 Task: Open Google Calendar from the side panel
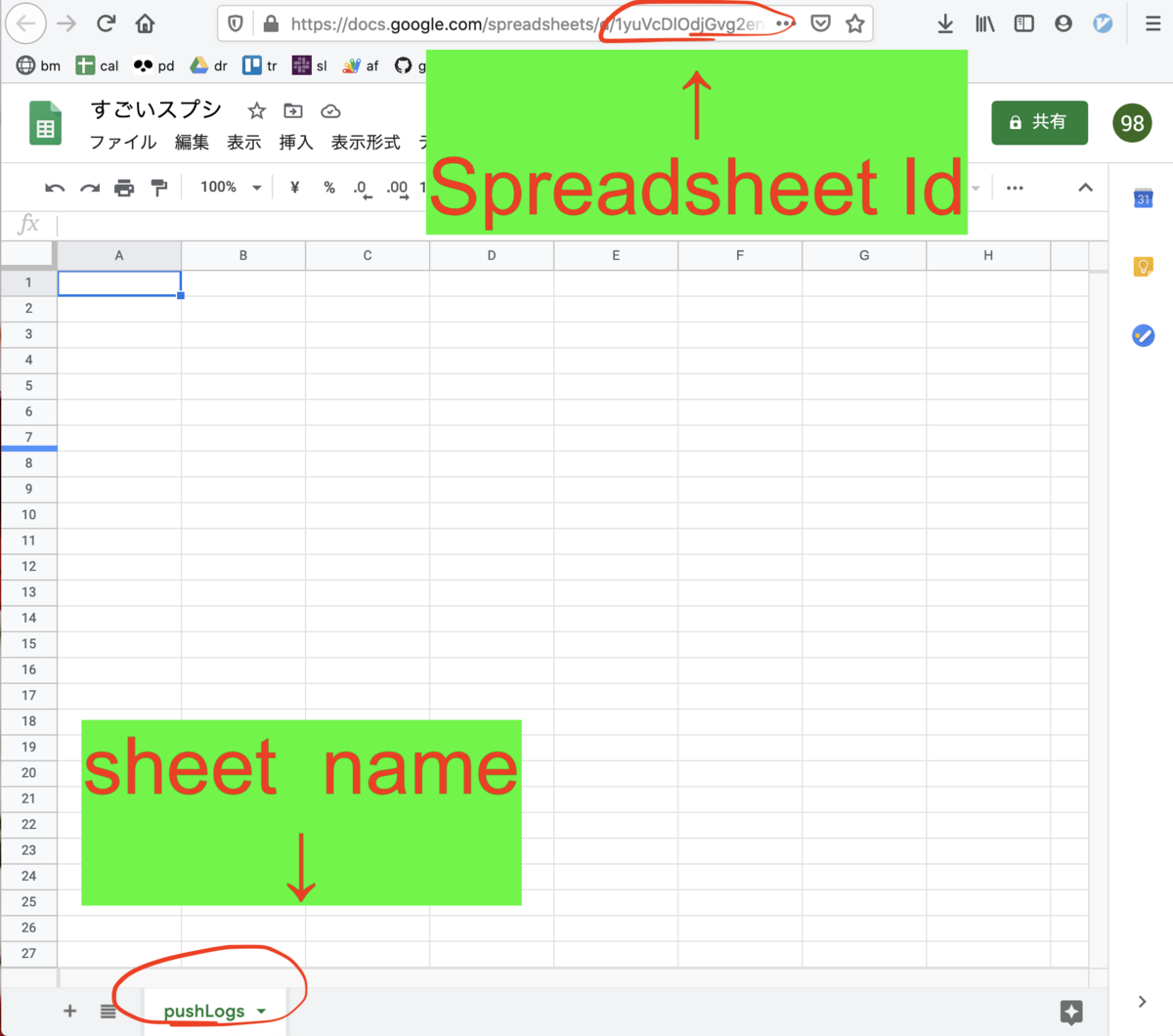[x=1144, y=198]
